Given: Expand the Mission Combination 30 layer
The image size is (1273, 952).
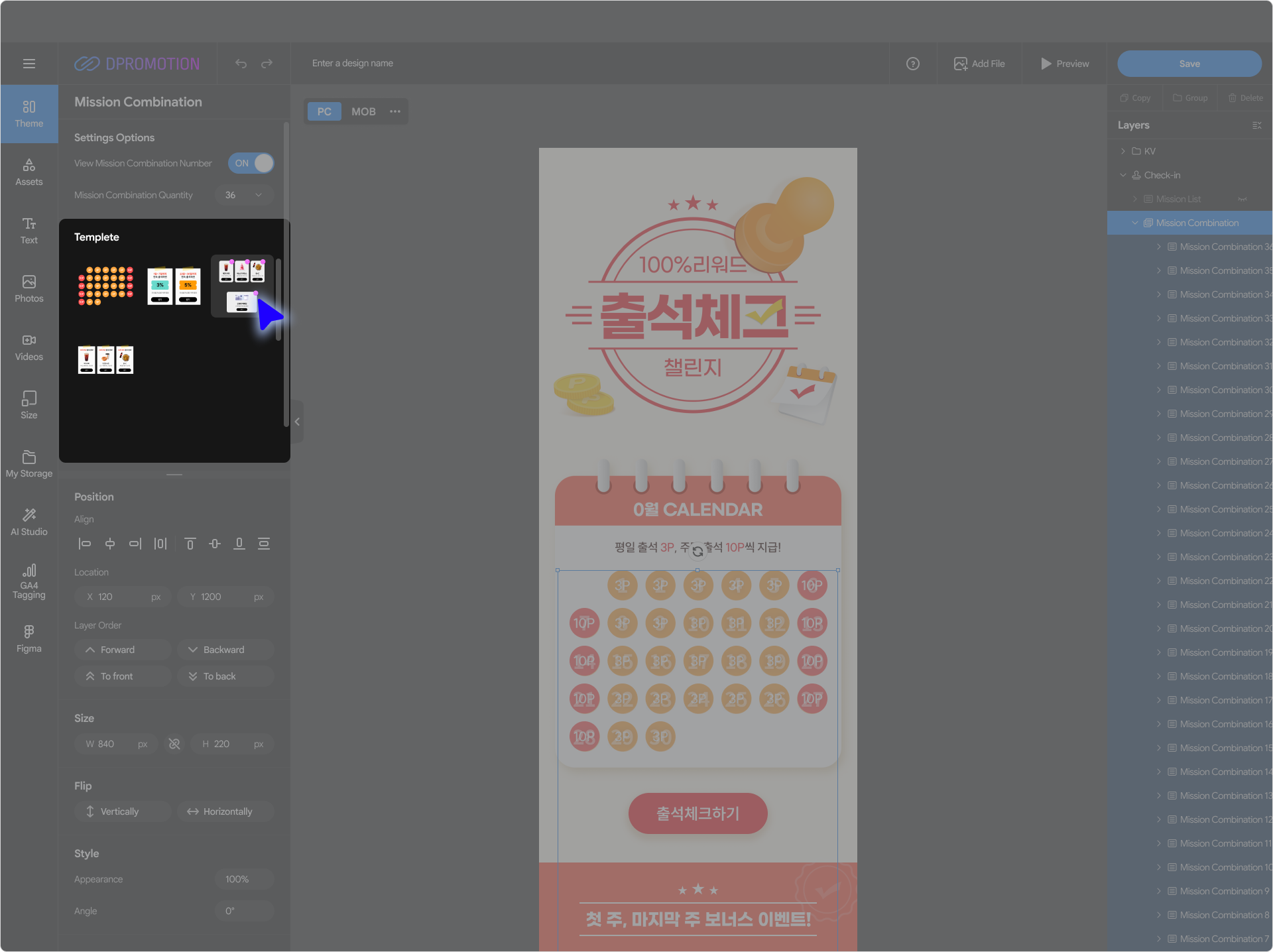Looking at the screenshot, I should (1159, 390).
